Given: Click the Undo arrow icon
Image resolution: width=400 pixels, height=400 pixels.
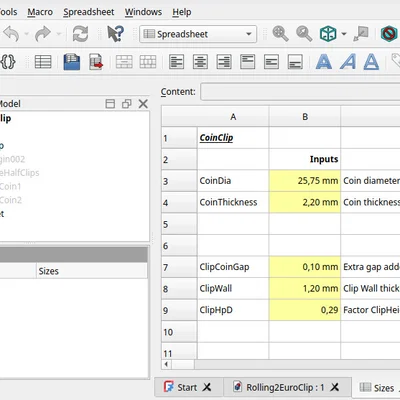Looking at the screenshot, I should pyautogui.click(x=11, y=34).
